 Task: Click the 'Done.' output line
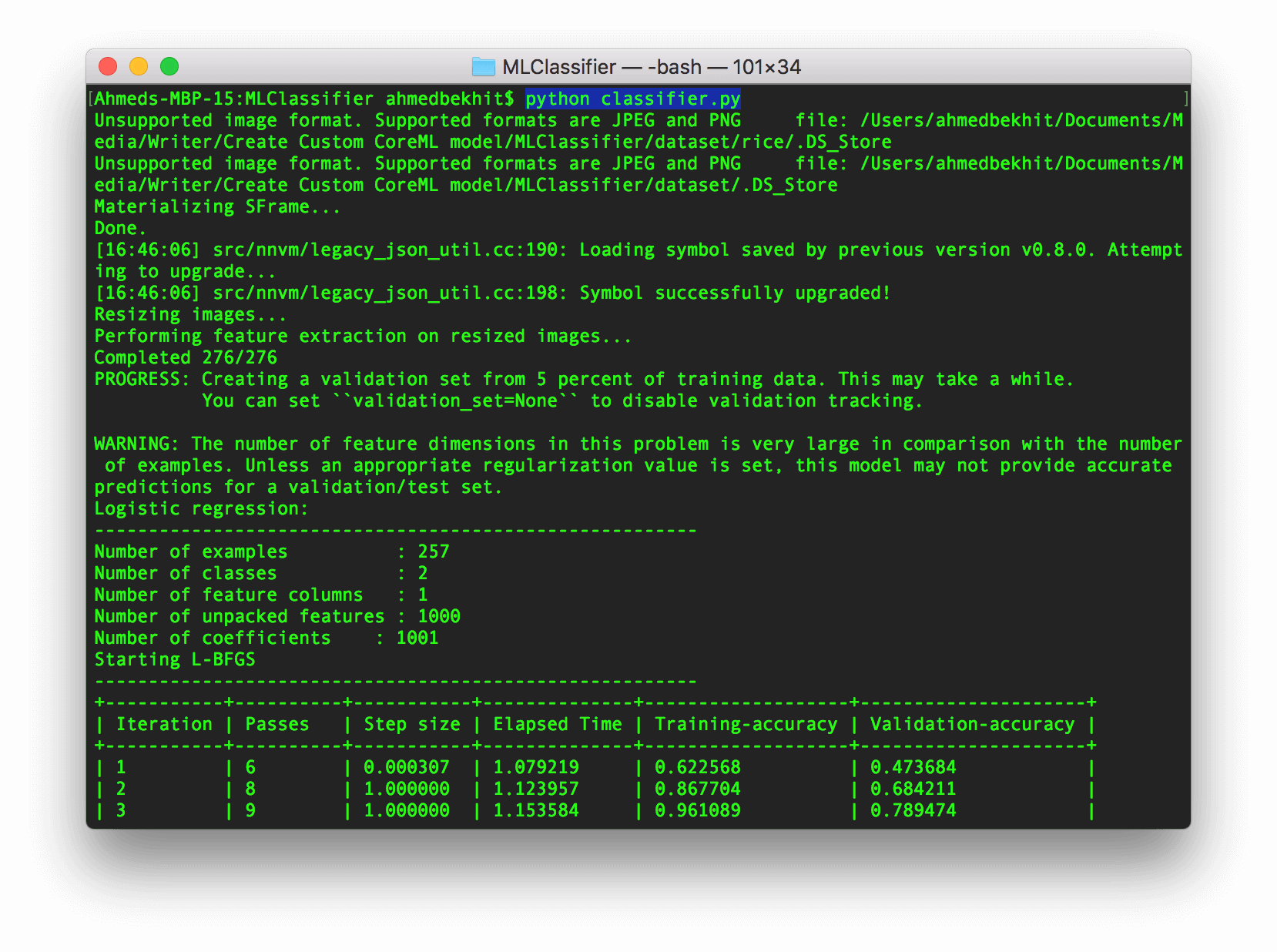pos(119,229)
